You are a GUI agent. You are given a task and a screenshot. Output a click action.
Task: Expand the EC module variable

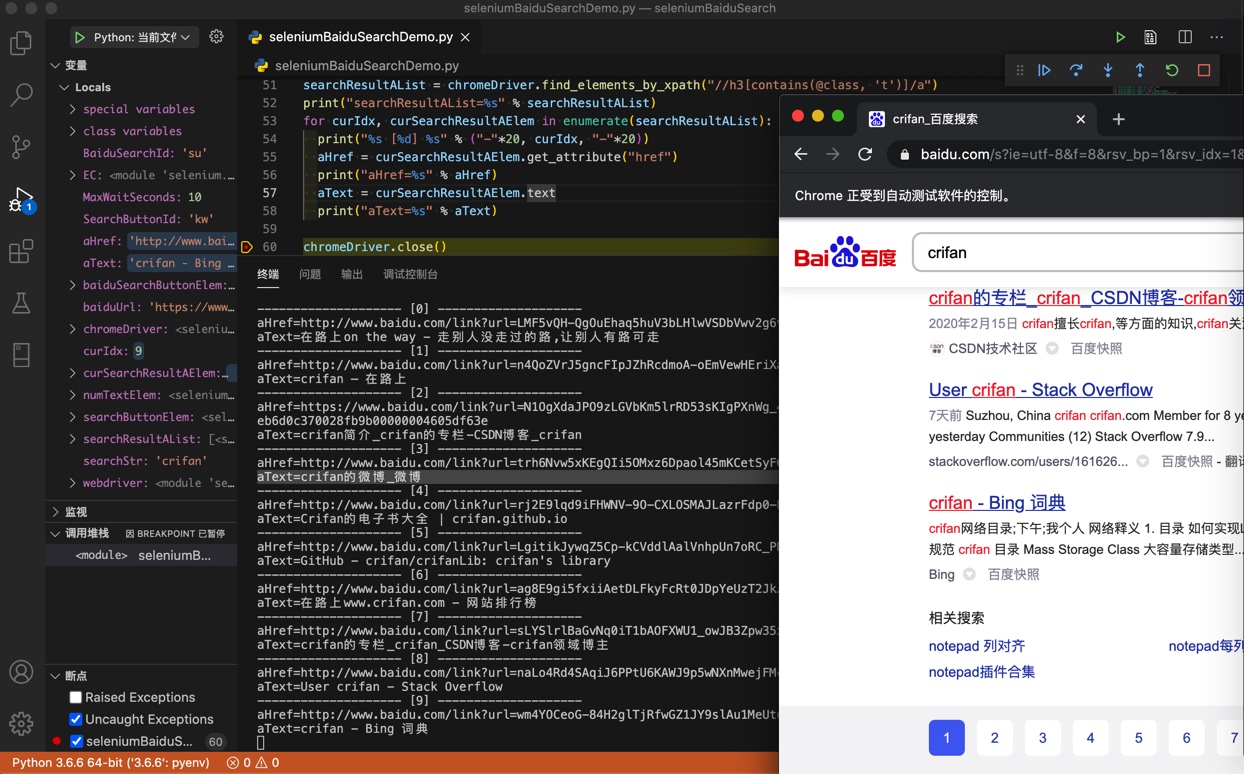(x=73, y=175)
